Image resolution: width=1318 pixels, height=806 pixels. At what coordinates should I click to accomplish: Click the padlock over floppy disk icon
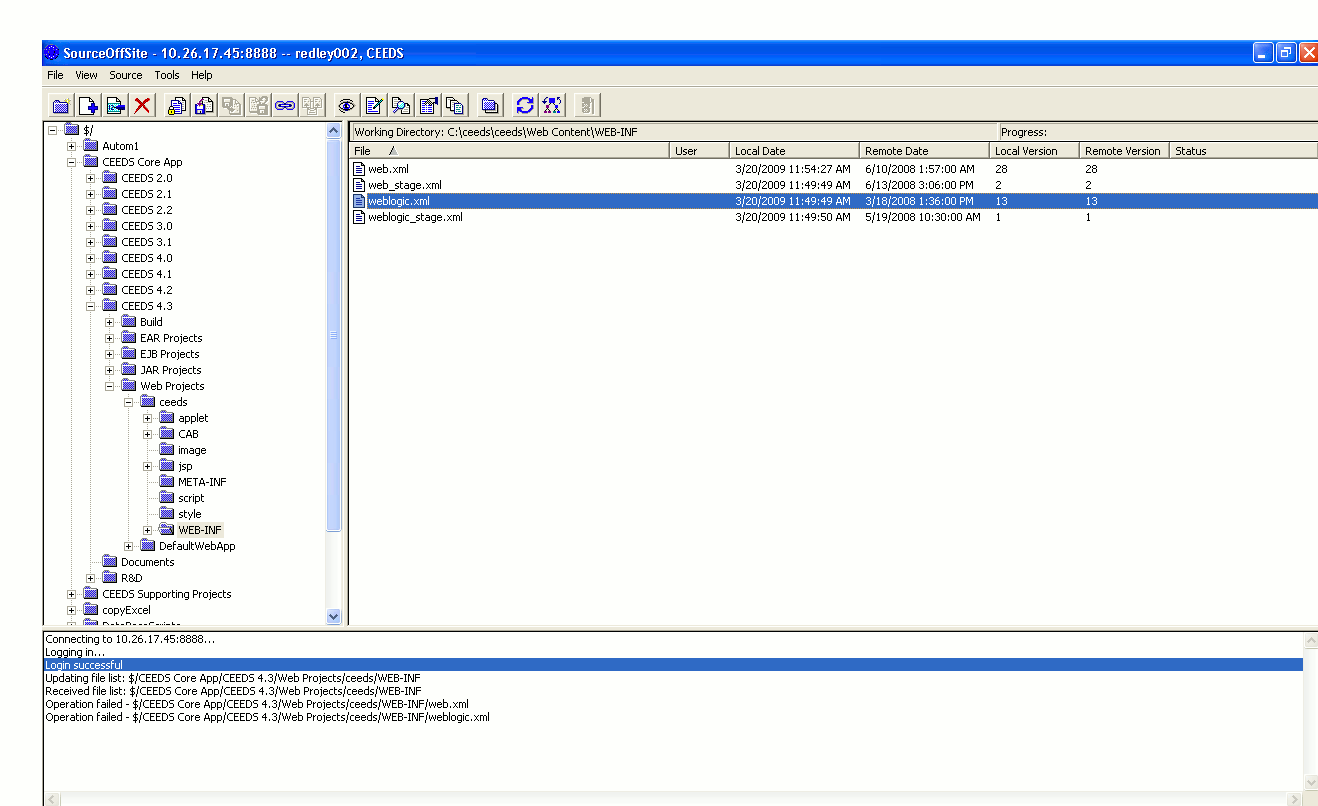(204, 105)
